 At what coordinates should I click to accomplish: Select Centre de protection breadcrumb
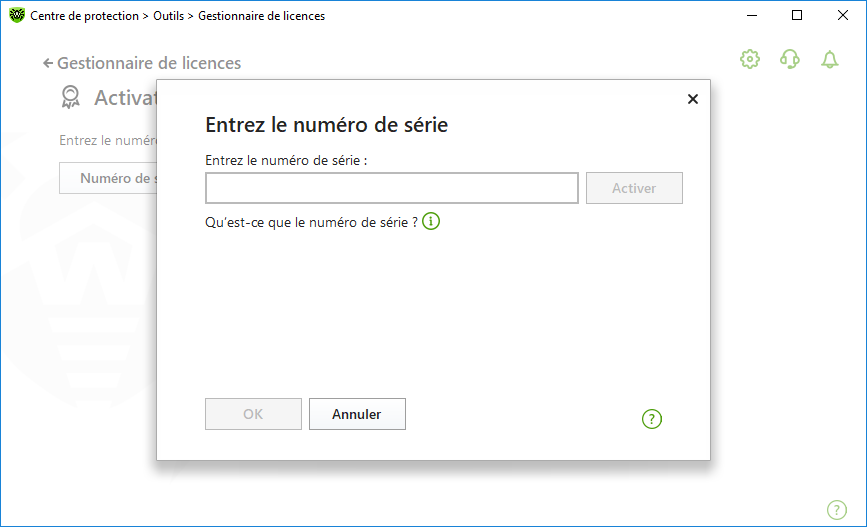coord(84,16)
